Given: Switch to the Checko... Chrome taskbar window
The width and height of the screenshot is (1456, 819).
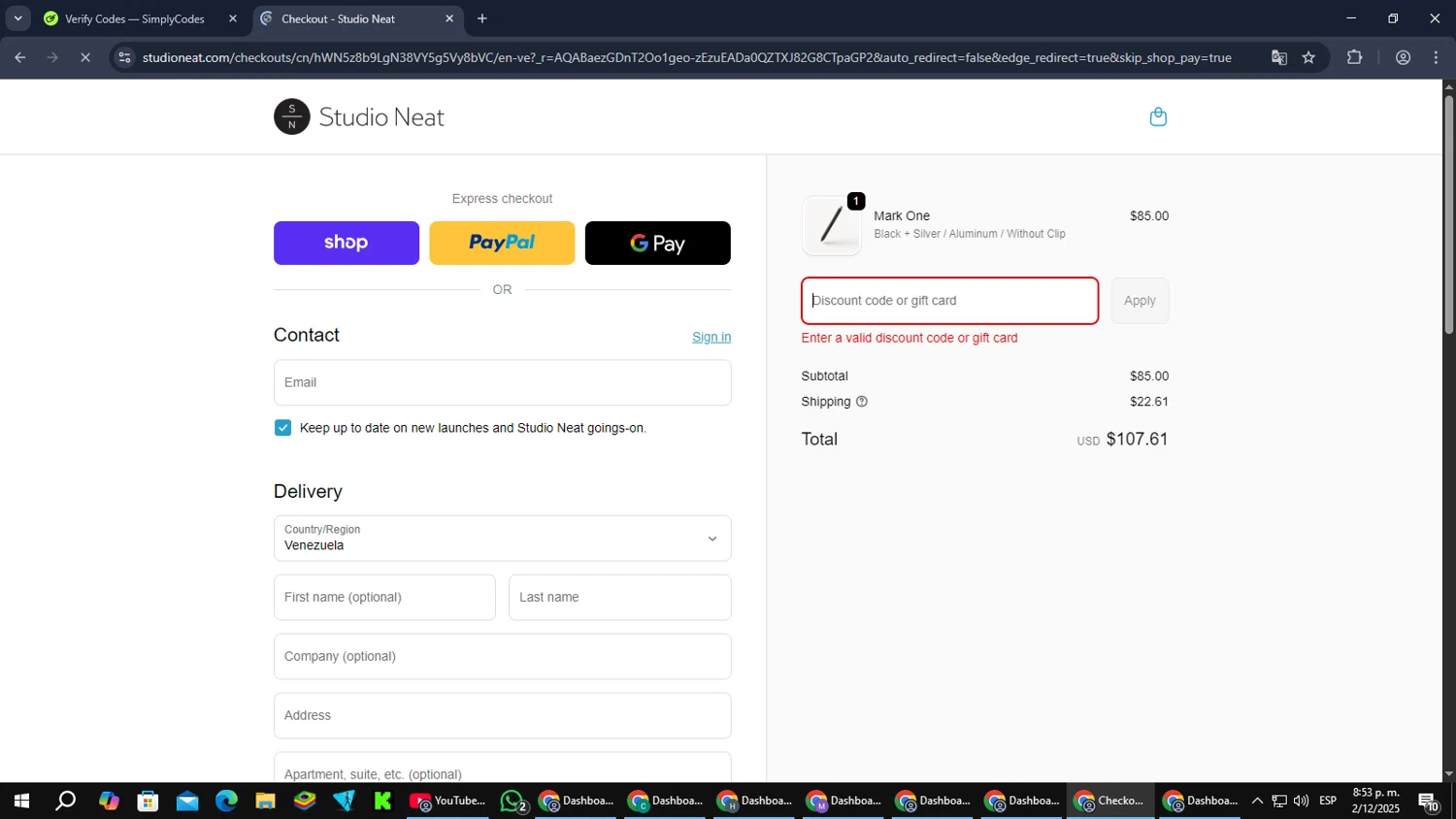Looking at the screenshot, I should pos(1111,801).
